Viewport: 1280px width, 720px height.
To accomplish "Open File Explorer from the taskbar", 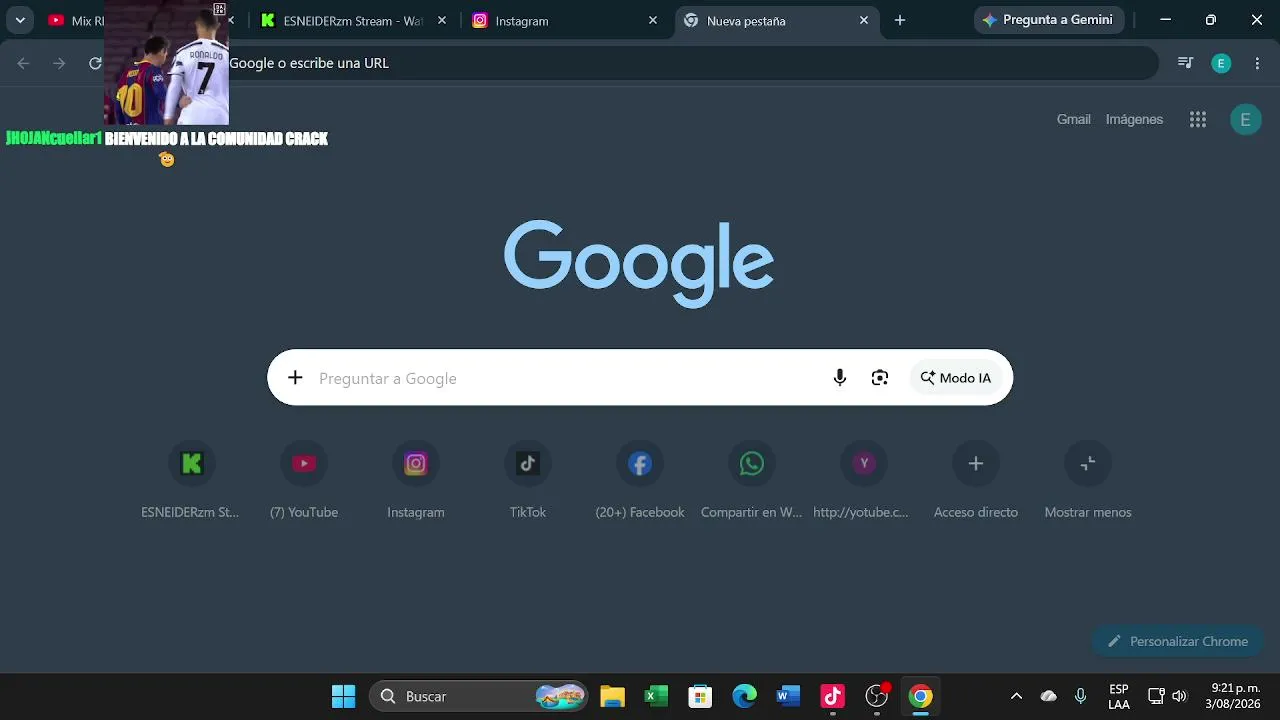I will pos(612,696).
